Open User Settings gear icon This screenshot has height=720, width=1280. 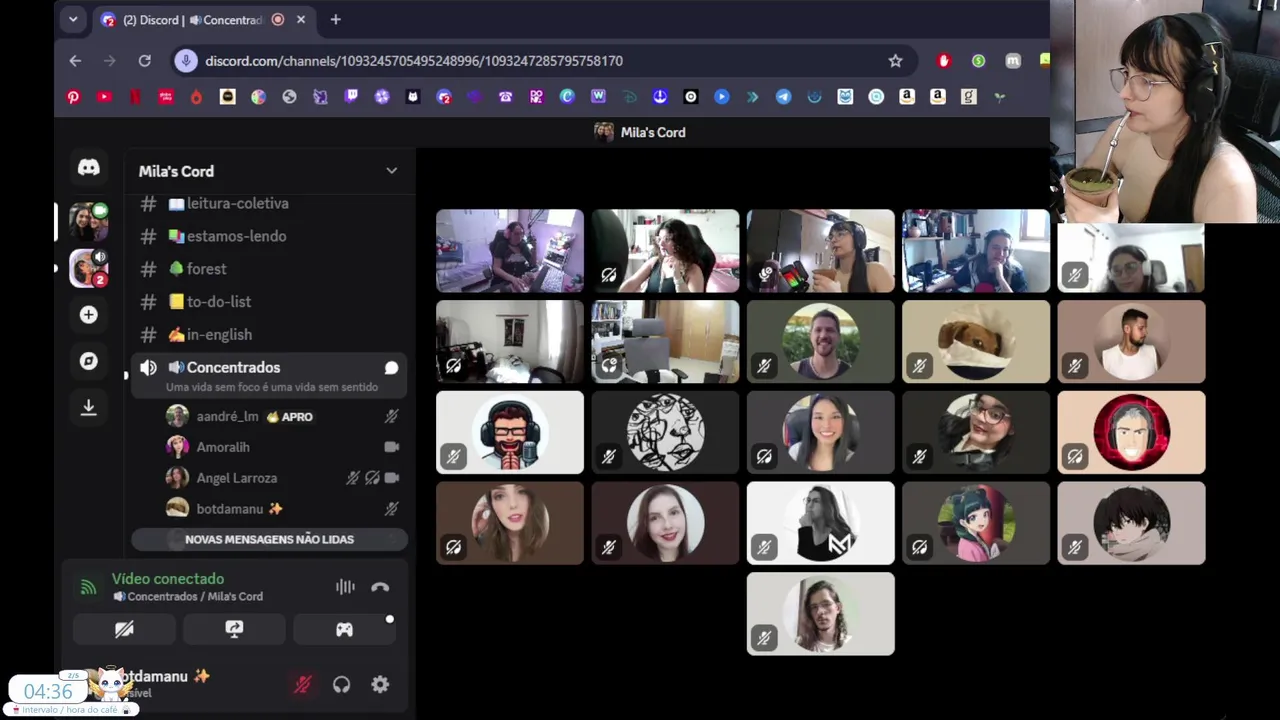[x=380, y=685]
